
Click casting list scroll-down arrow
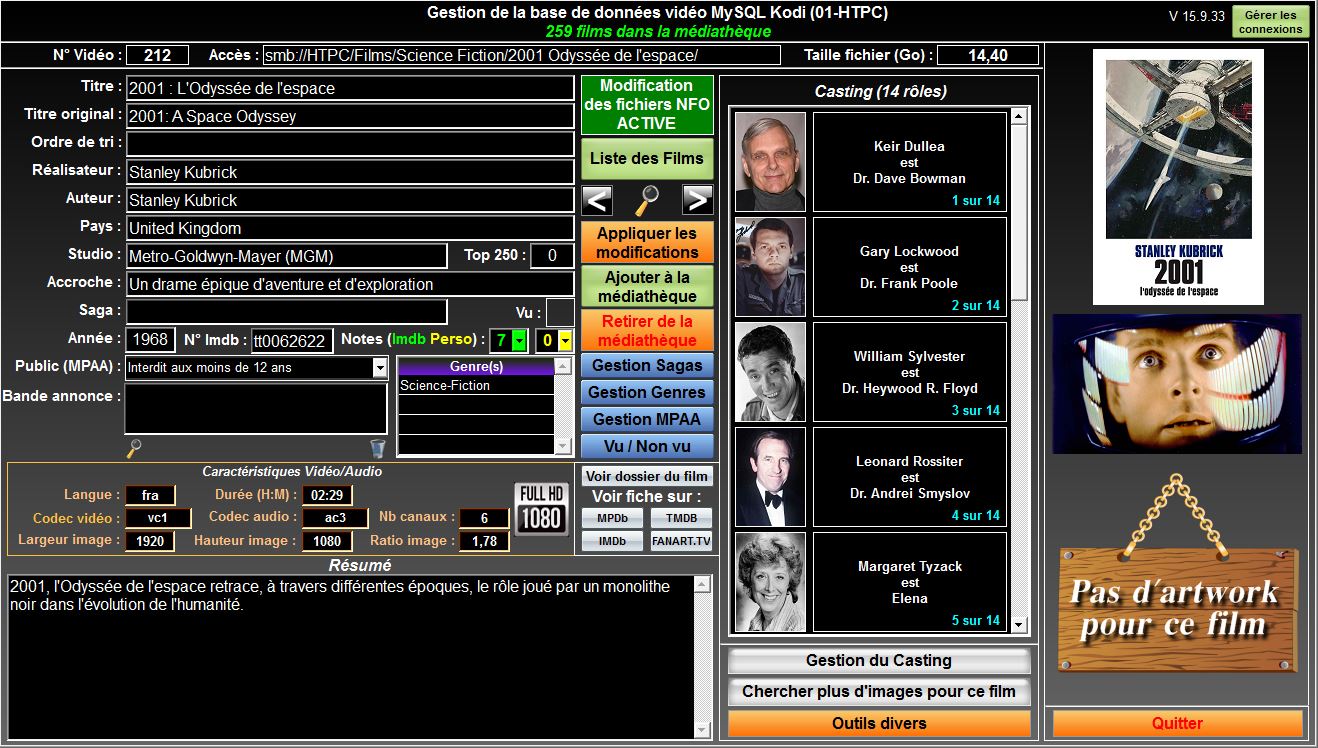1019,625
